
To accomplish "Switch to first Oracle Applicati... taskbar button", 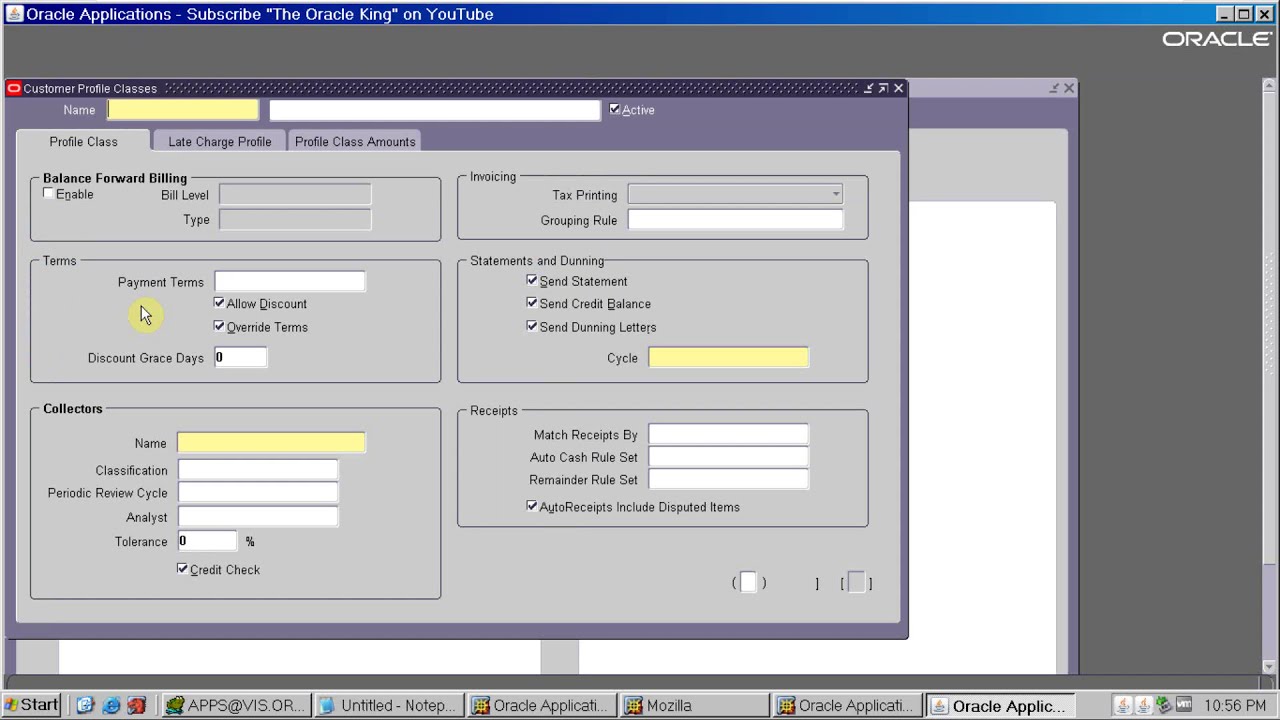I will pyautogui.click(x=542, y=705).
